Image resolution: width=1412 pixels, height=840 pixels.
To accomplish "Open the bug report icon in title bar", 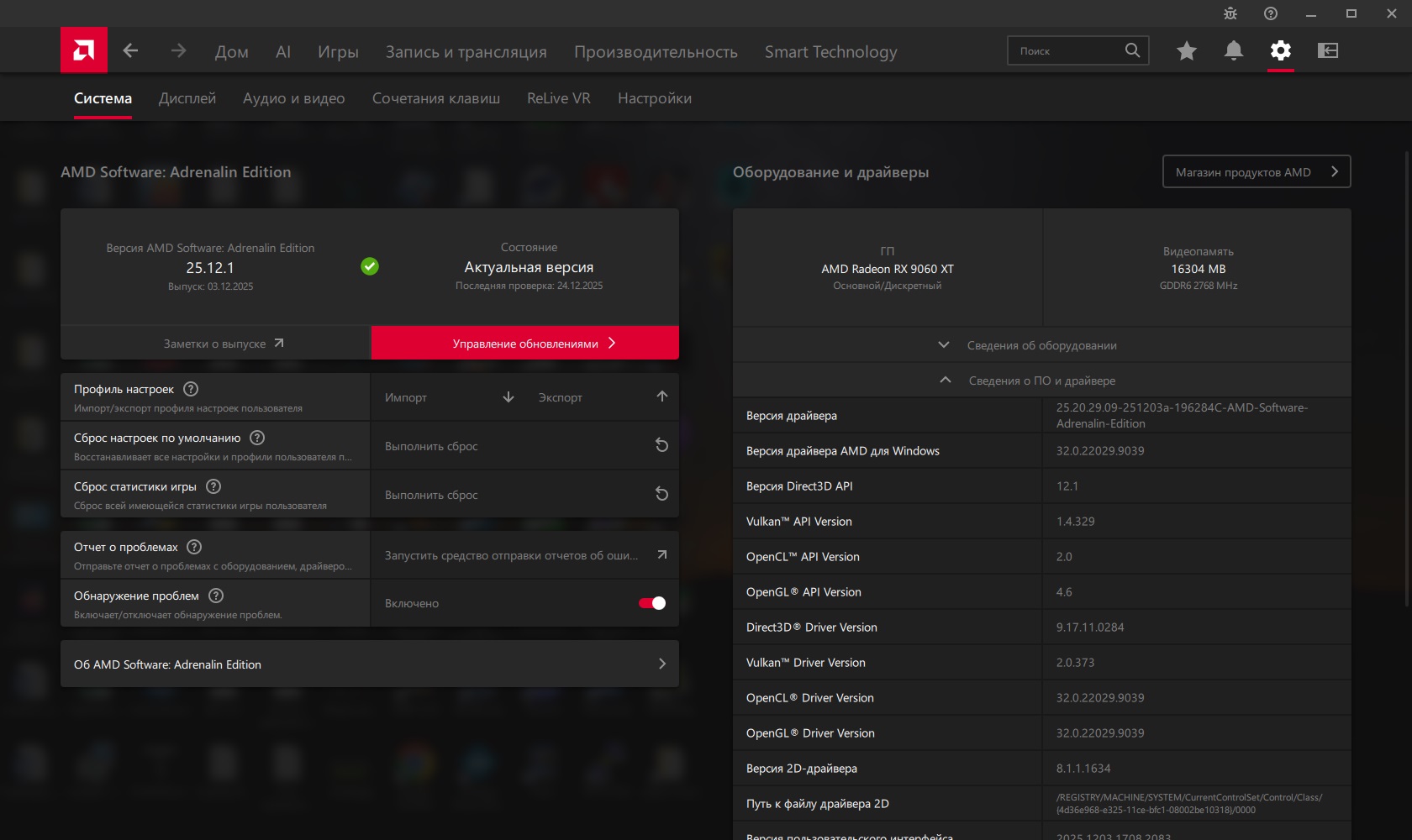I will (1230, 13).
